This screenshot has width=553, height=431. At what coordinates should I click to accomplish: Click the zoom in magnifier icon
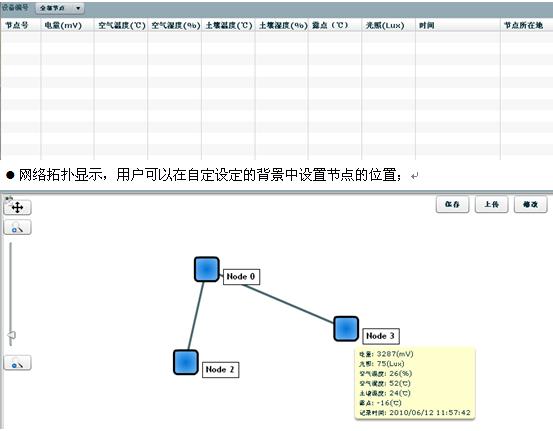[x=17, y=227]
